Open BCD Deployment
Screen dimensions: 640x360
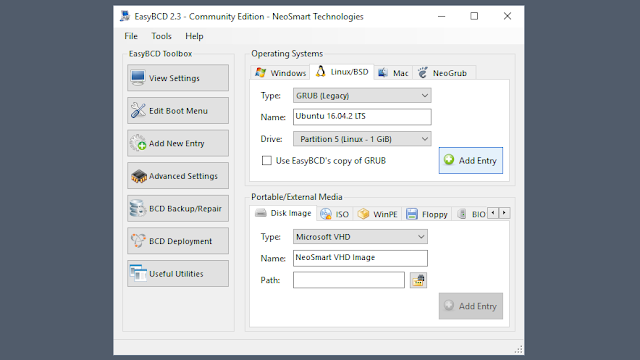(178, 241)
